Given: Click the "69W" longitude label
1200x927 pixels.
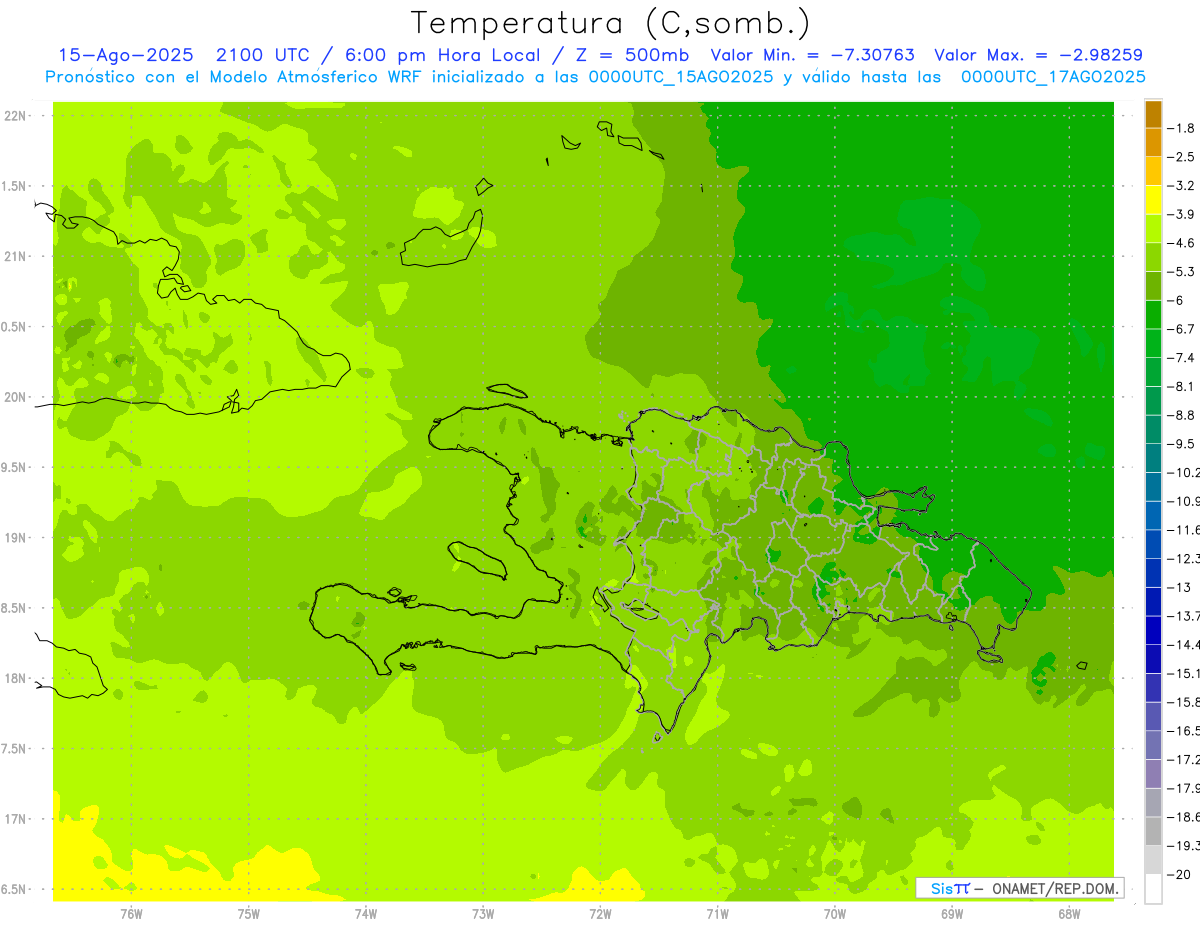Looking at the screenshot, I should coord(952,913).
